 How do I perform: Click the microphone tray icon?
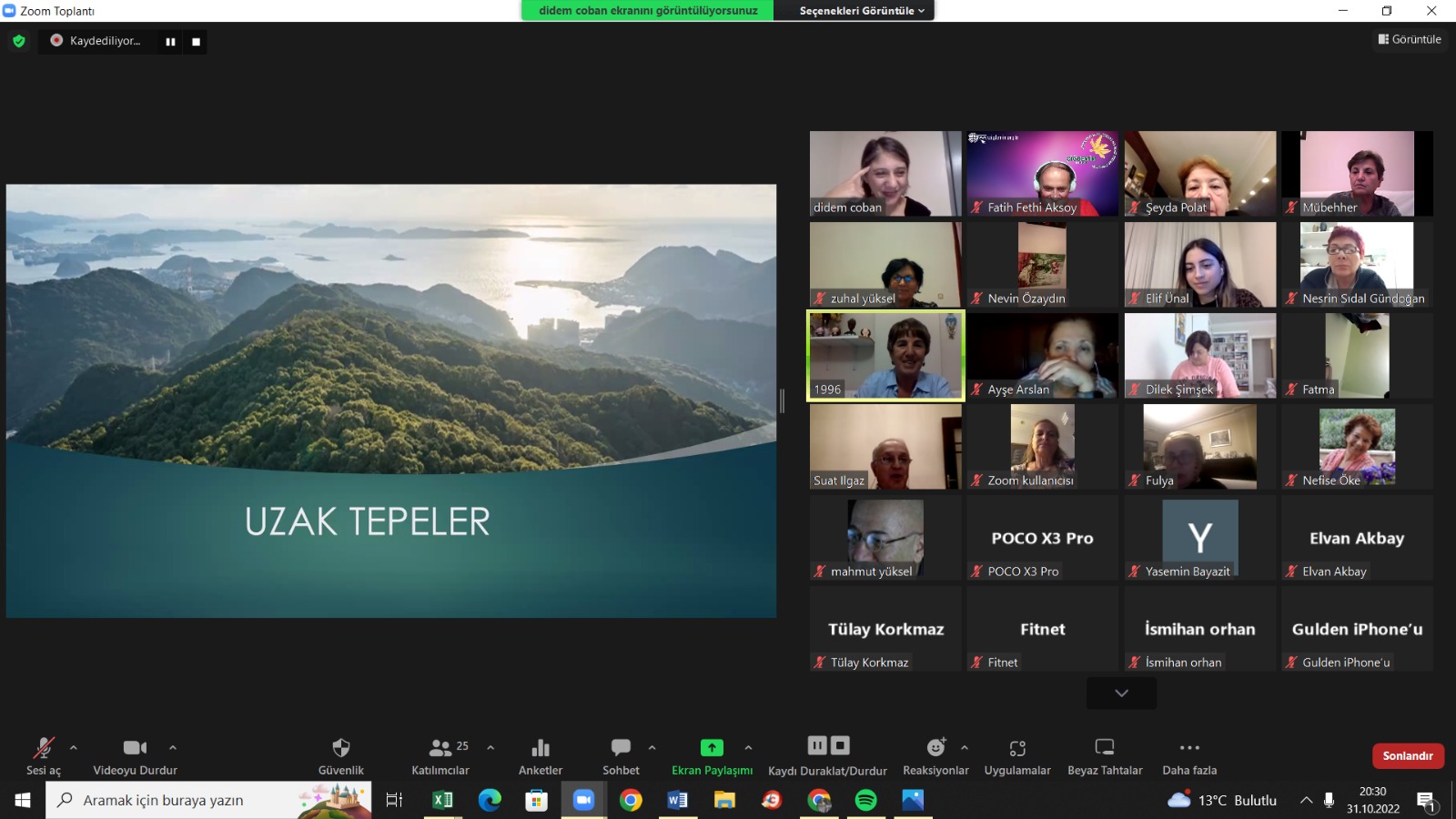[x=1329, y=800]
